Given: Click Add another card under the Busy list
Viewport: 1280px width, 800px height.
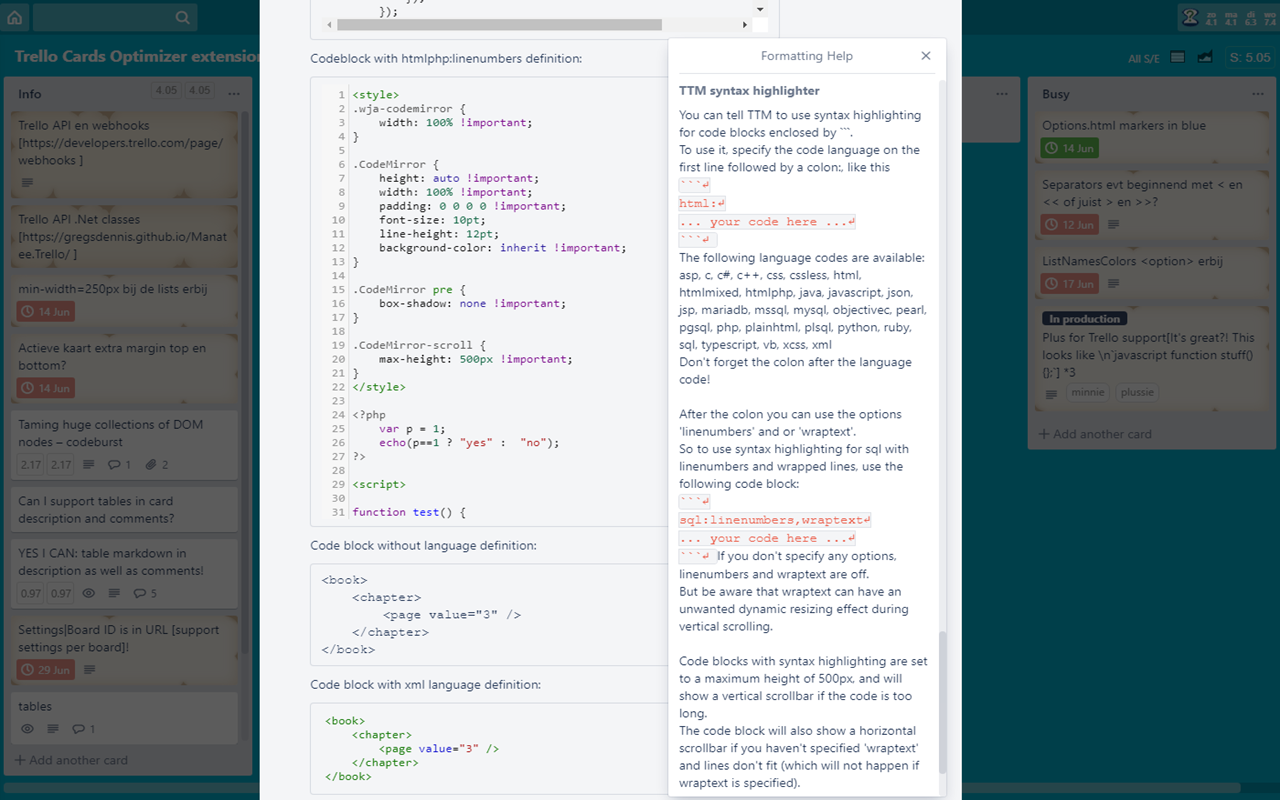Looking at the screenshot, I should [1095, 433].
